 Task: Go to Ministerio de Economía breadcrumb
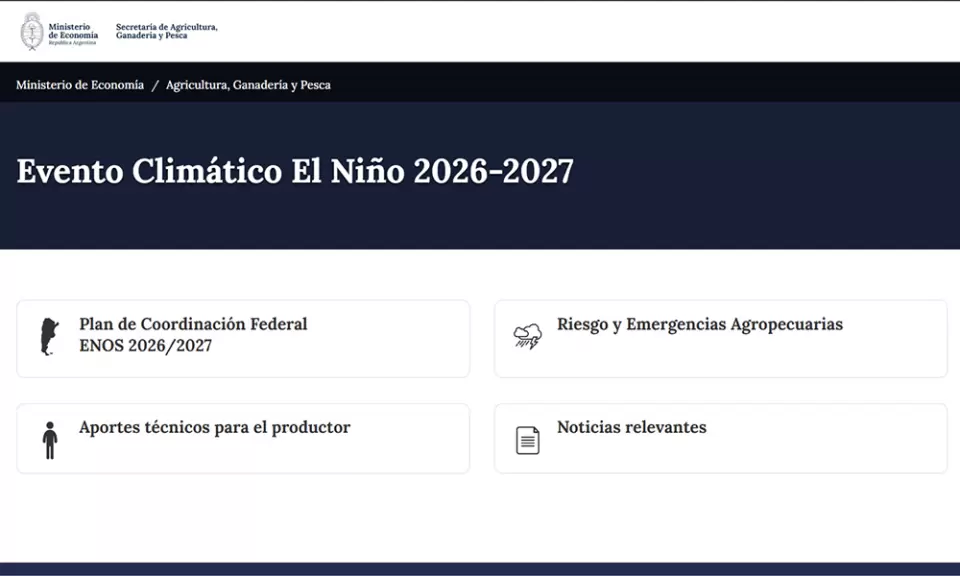pos(80,85)
